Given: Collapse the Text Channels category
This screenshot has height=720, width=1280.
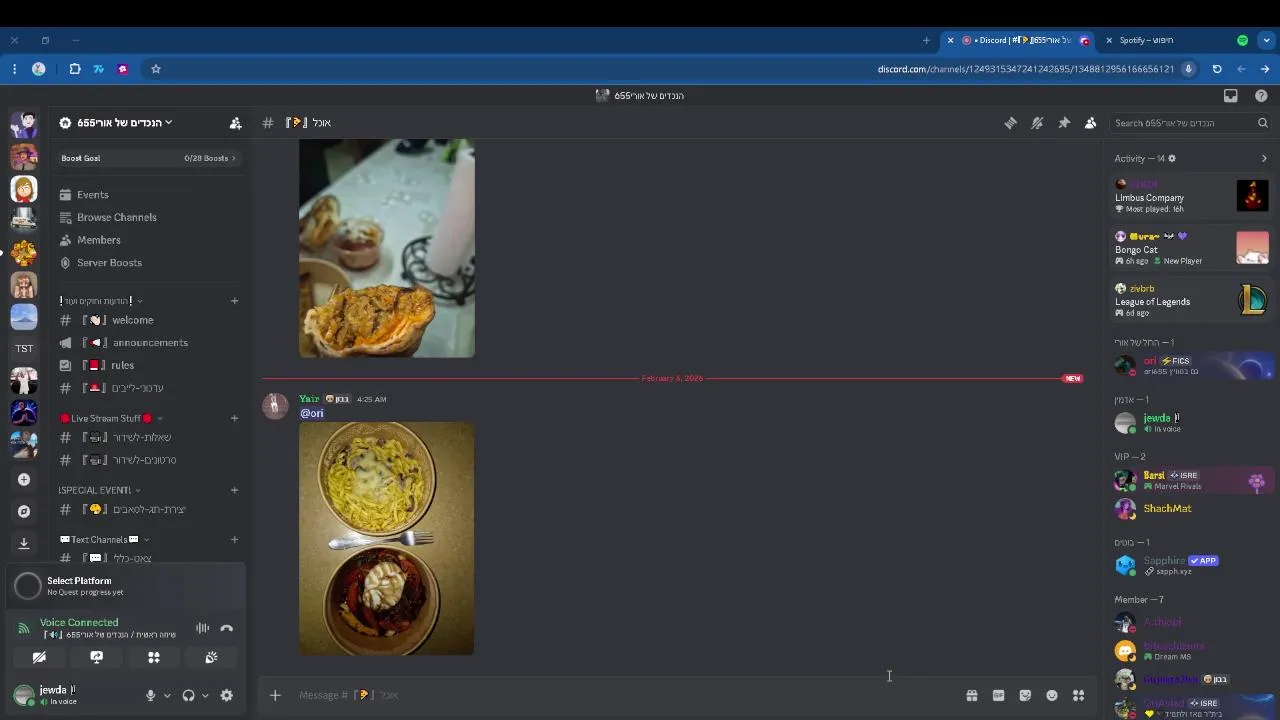Looking at the screenshot, I should click(104, 540).
